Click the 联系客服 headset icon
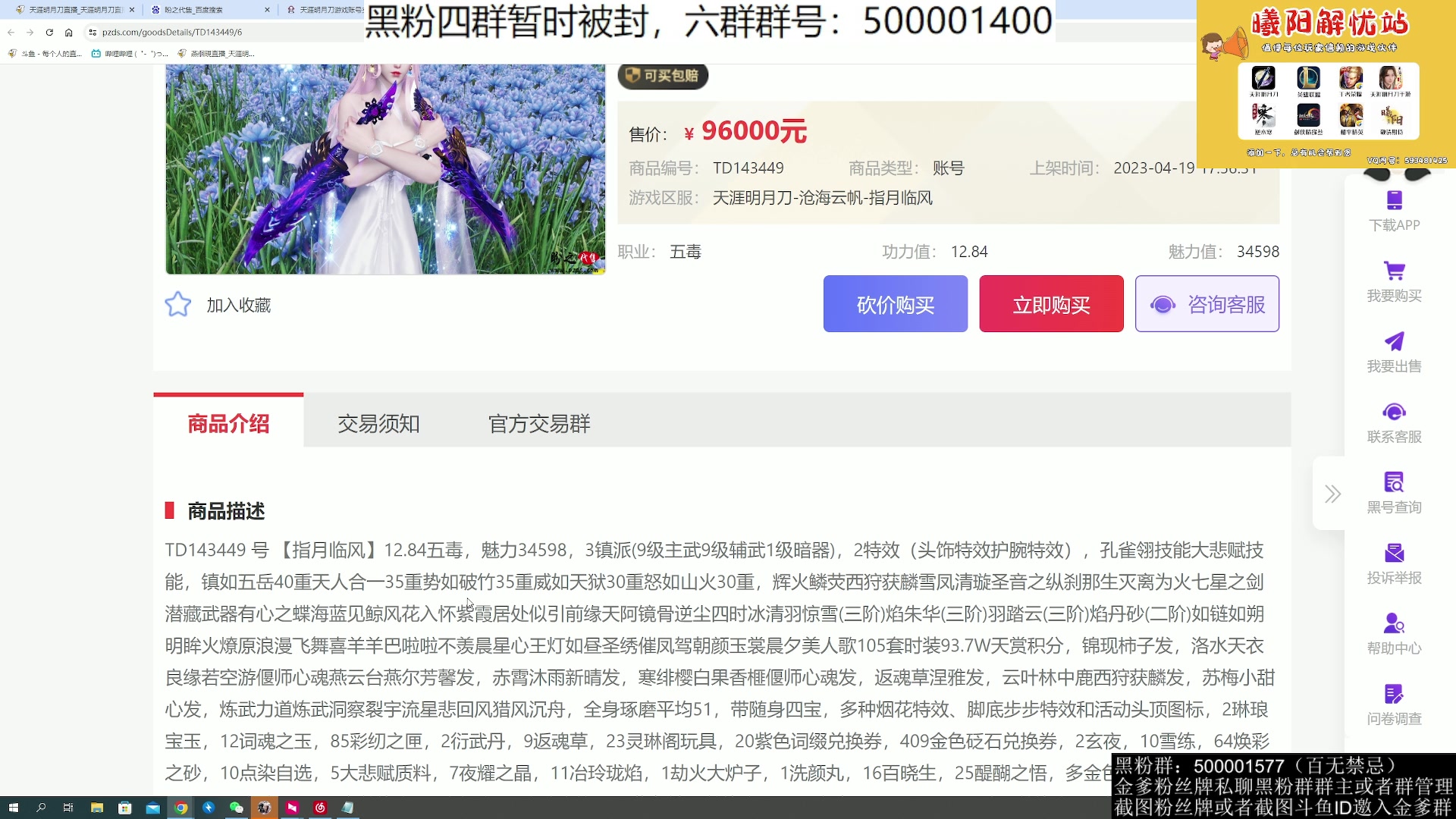This screenshot has height=819, width=1456. tap(1394, 412)
